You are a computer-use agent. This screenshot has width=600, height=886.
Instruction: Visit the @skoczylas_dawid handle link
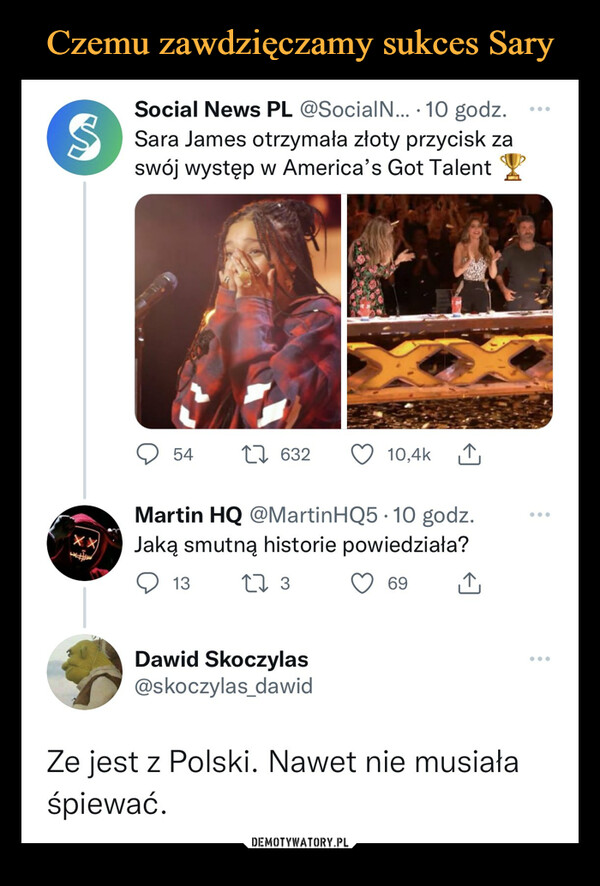224,686
